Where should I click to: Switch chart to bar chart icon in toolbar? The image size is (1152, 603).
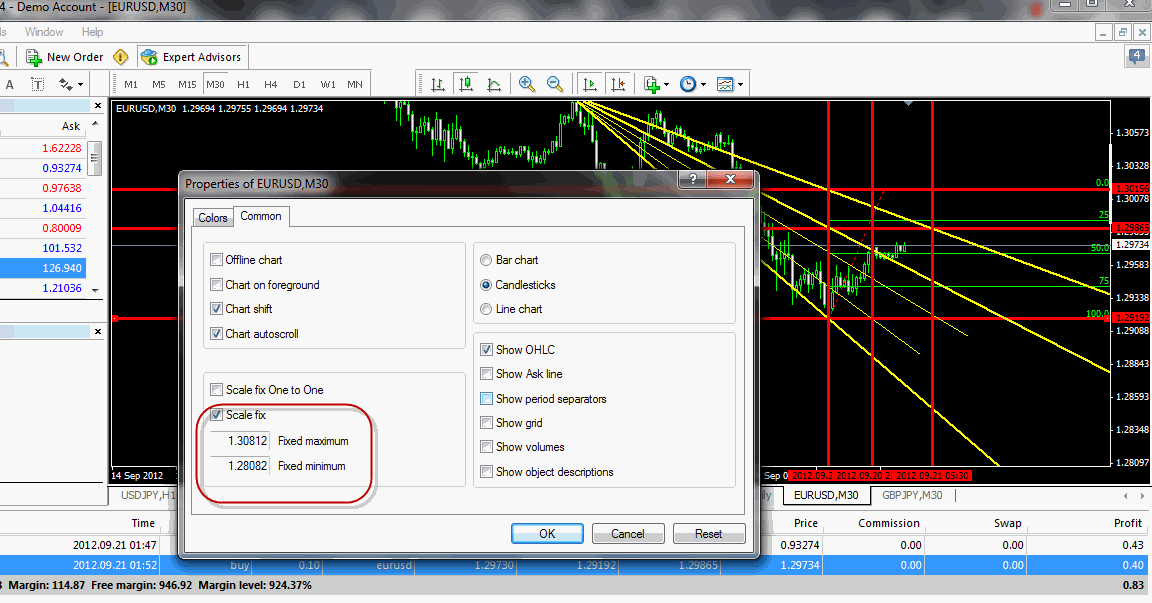pos(437,84)
